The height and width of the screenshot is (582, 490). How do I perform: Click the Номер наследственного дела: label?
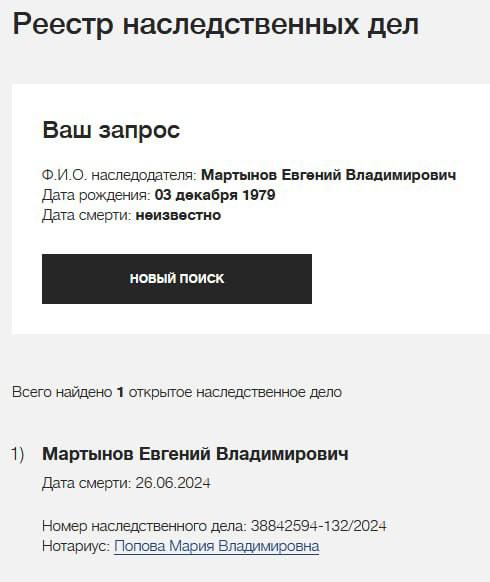144,526
